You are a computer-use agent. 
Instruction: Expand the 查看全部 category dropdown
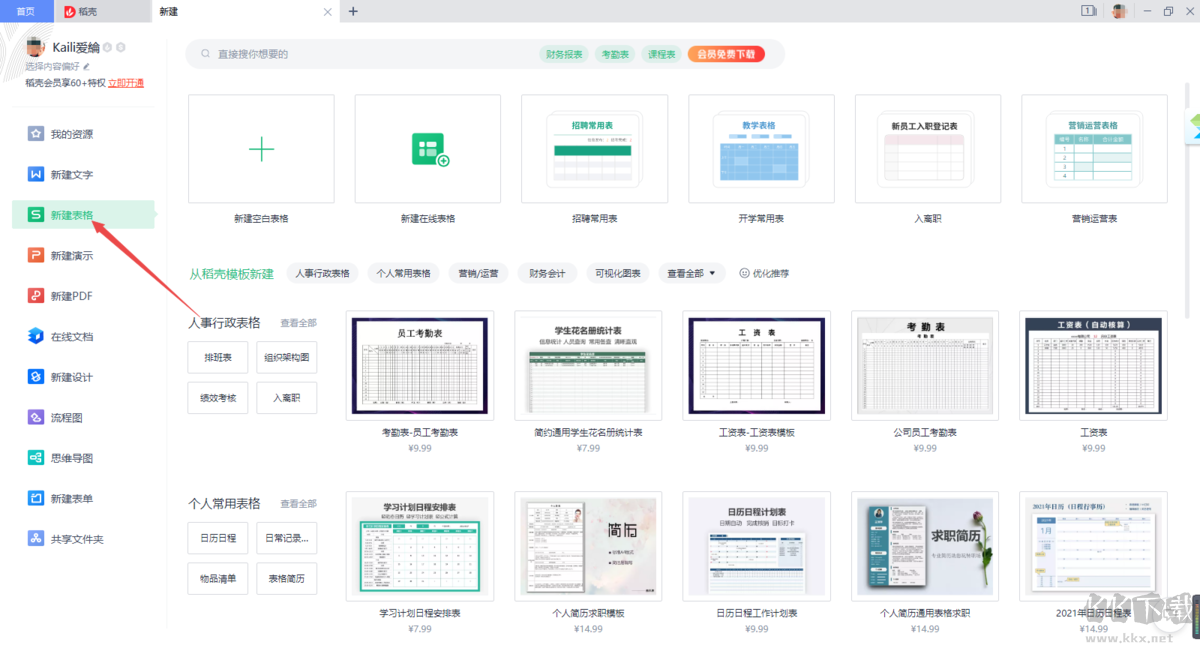pos(691,272)
